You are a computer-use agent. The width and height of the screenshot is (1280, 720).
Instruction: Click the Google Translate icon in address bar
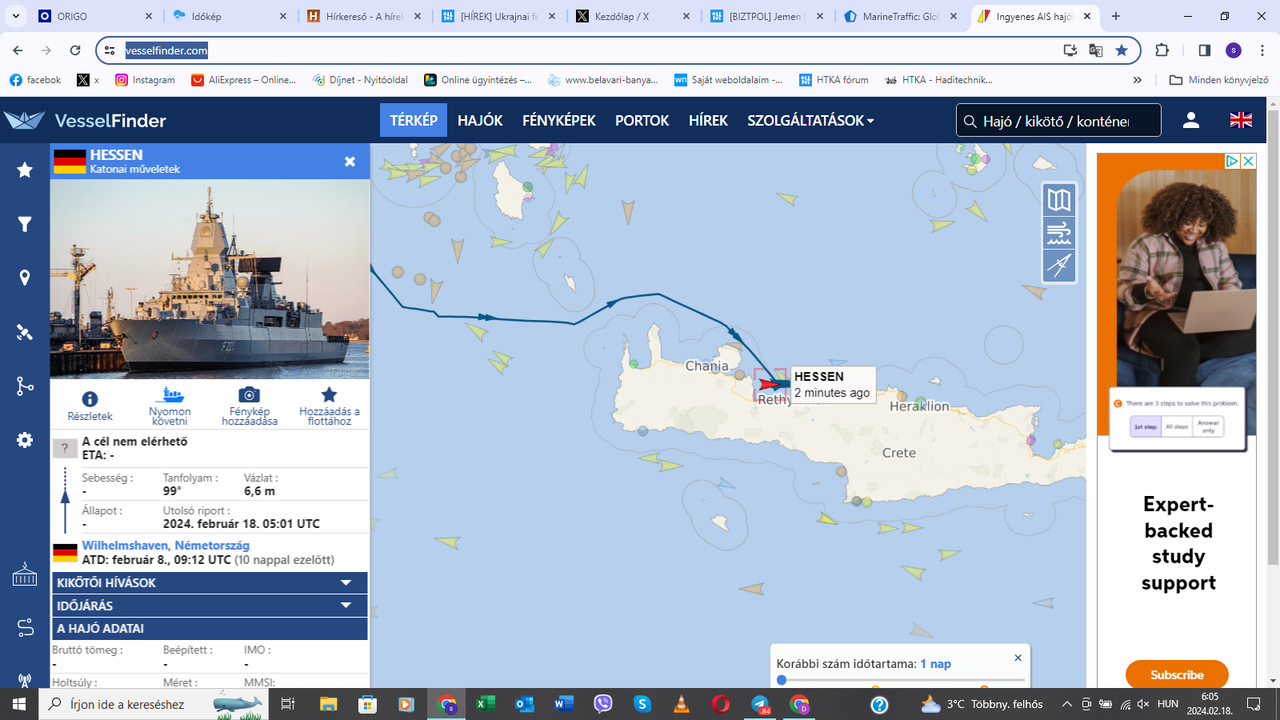tap(1096, 50)
